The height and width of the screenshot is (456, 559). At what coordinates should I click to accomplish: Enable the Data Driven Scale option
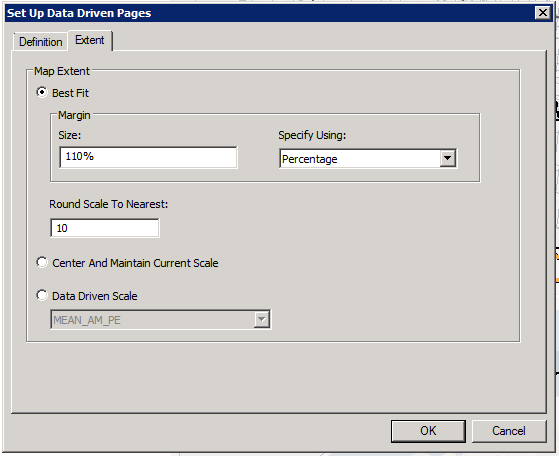click(x=42, y=295)
